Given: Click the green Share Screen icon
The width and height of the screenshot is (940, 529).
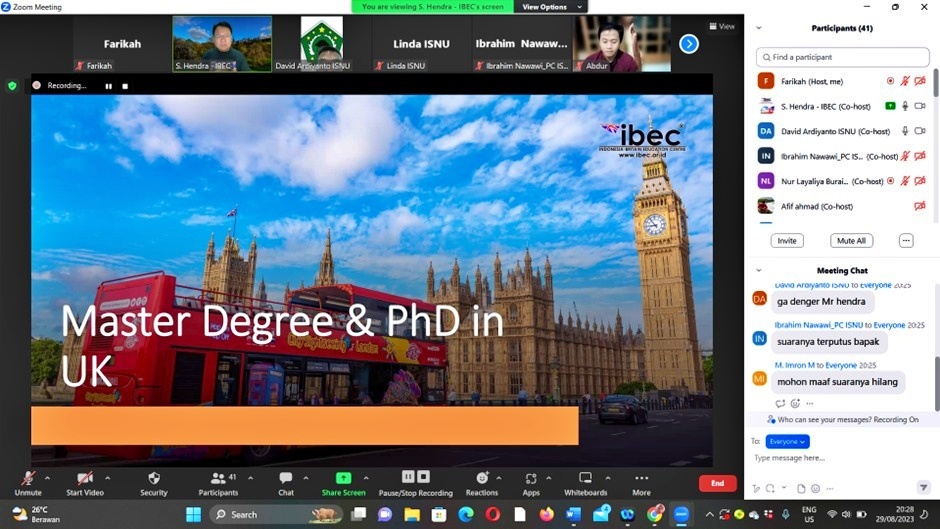Looking at the screenshot, I should pos(343,478).
